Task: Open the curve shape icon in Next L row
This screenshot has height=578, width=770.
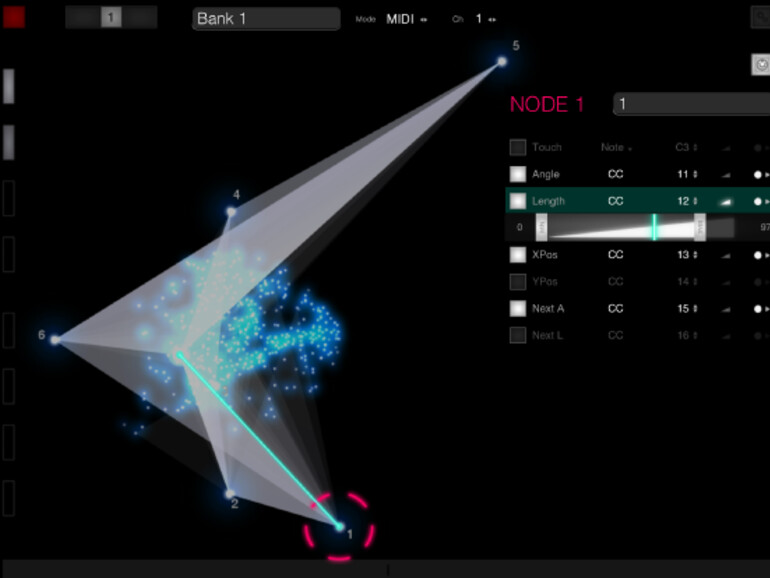Action: point(725,336)
